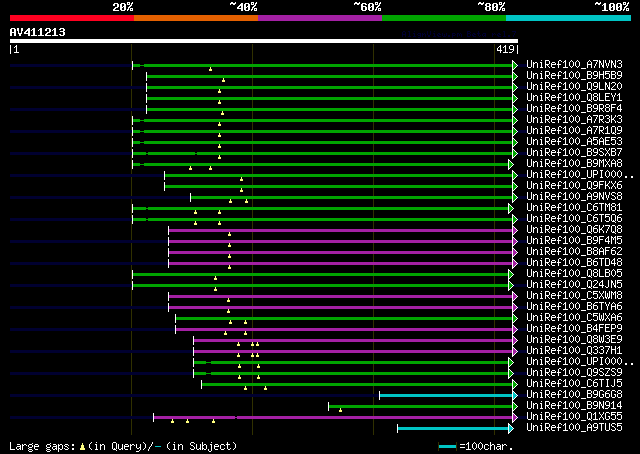The image size is (640, 454).
Task: Click the green alignment bar for B9N914
Action: [421, 407]
